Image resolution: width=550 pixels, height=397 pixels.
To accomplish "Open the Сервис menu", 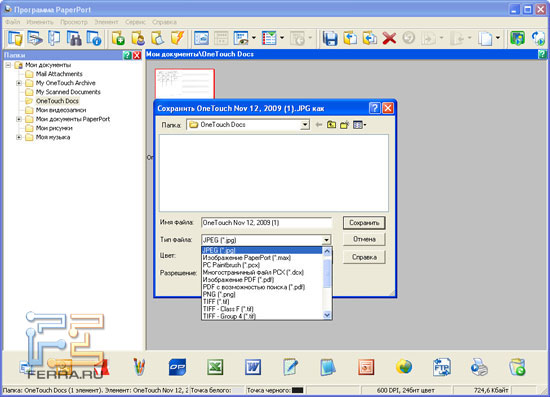I will [x=135, y=22].
